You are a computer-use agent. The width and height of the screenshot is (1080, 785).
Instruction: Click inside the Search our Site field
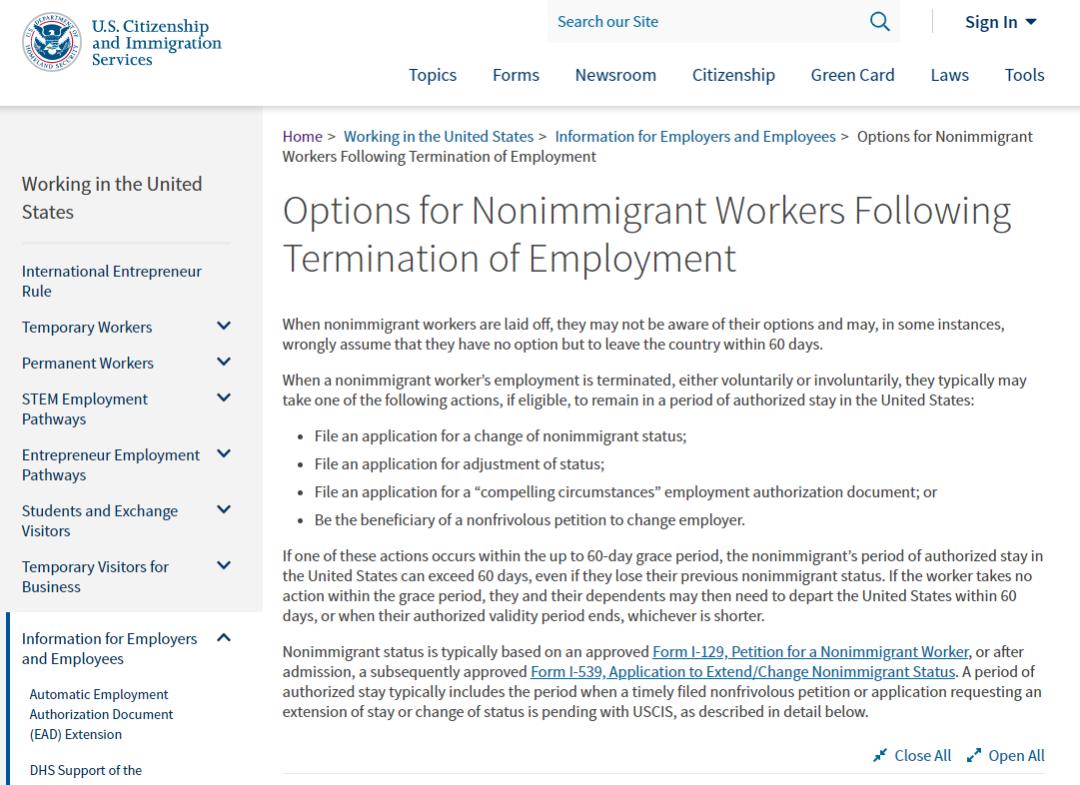point(705,22)
